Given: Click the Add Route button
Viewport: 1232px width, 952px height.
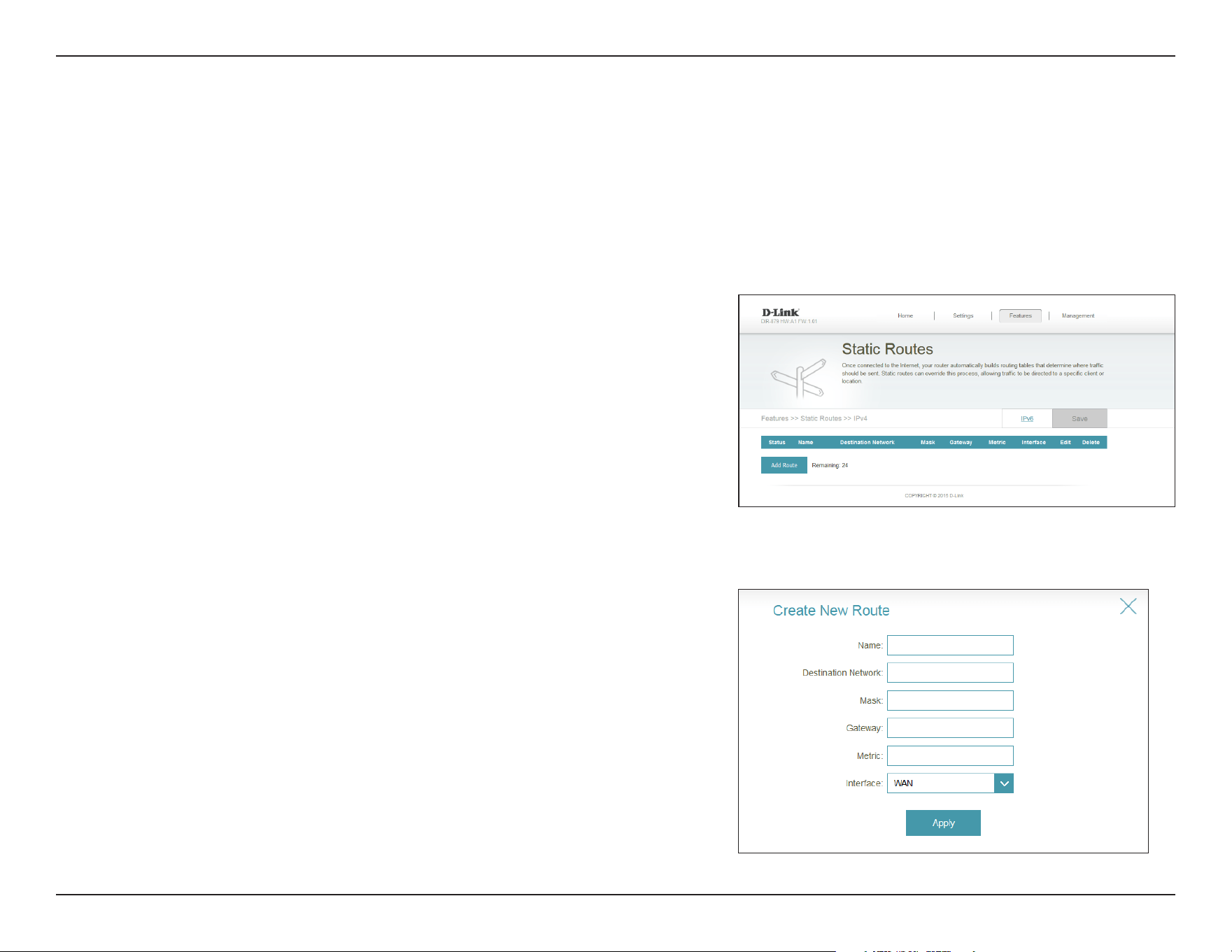Looking at the screenshot, I should coord(784,465).
